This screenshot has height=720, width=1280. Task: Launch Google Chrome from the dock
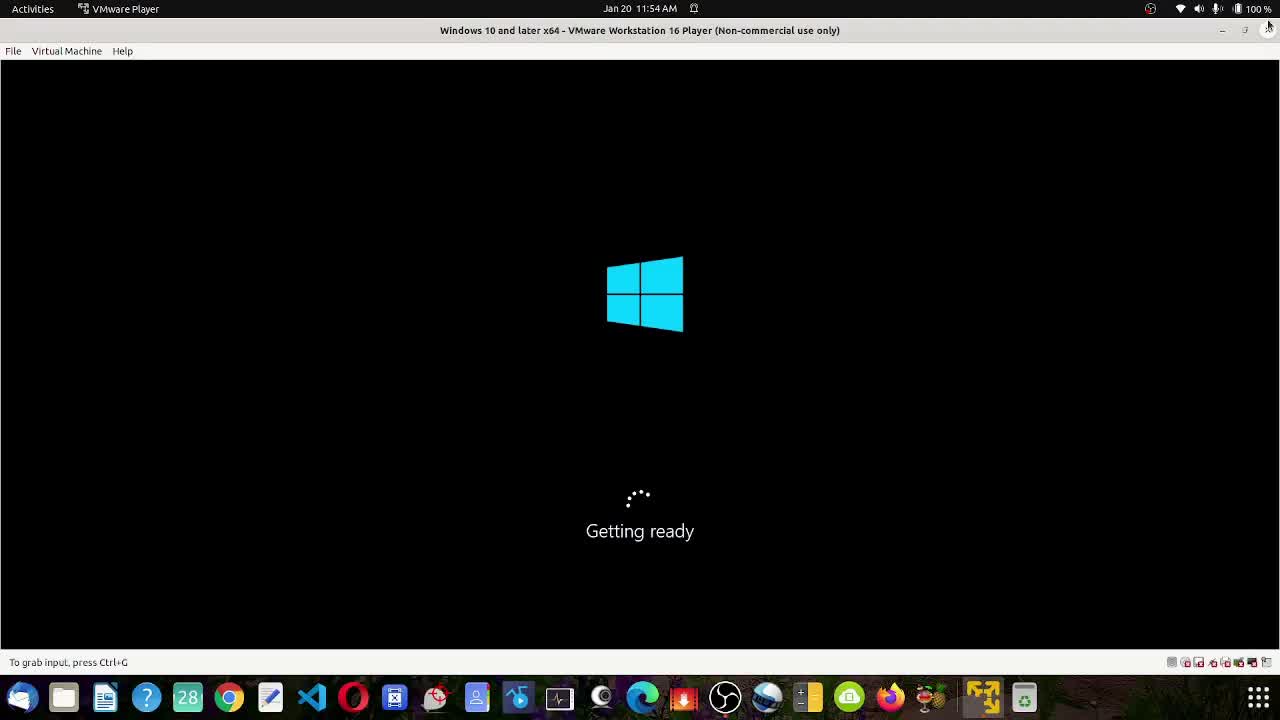[x=229, y=697]
